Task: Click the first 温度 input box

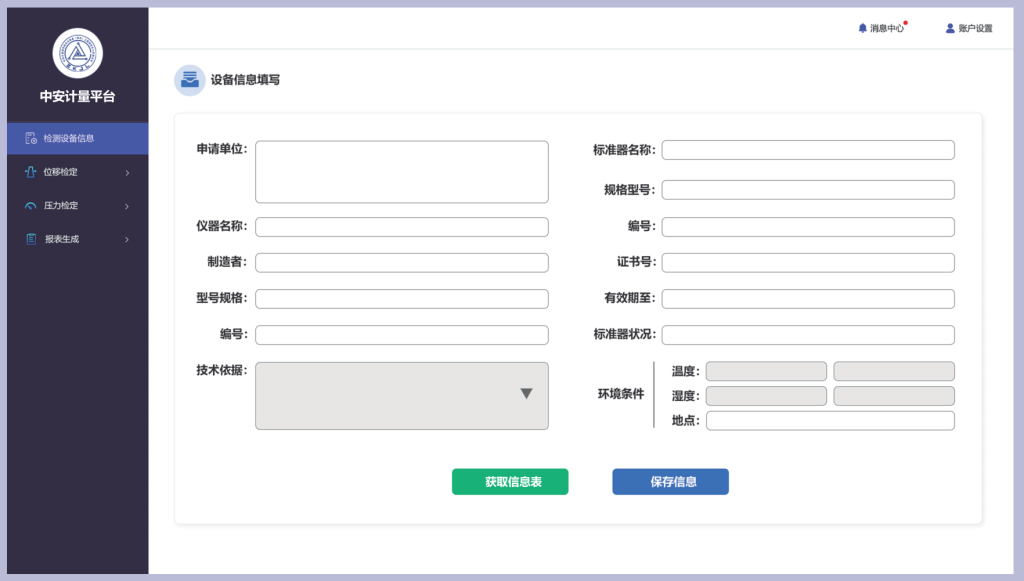Action: [766, 371]
